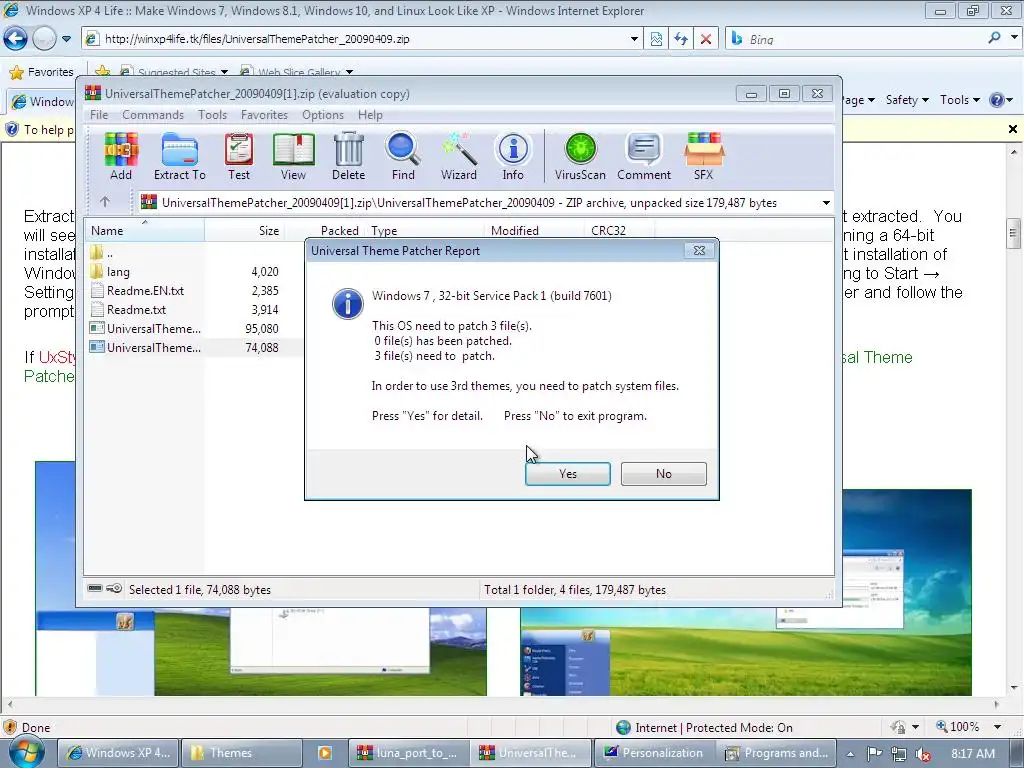The image size is (1024, 768).
Task: Open the Comment tool
Action: 644,156
